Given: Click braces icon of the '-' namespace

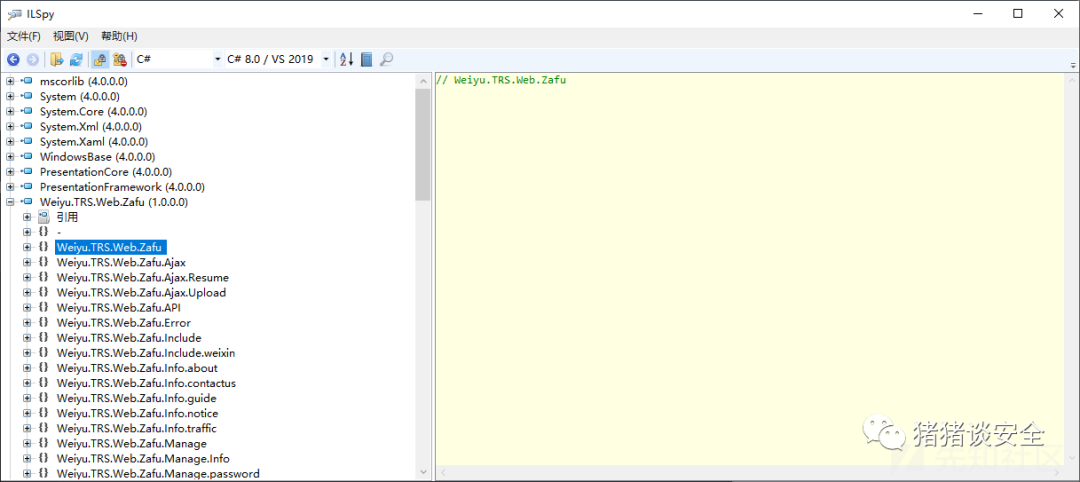Looking at the screenshot, I should (43, 233).
